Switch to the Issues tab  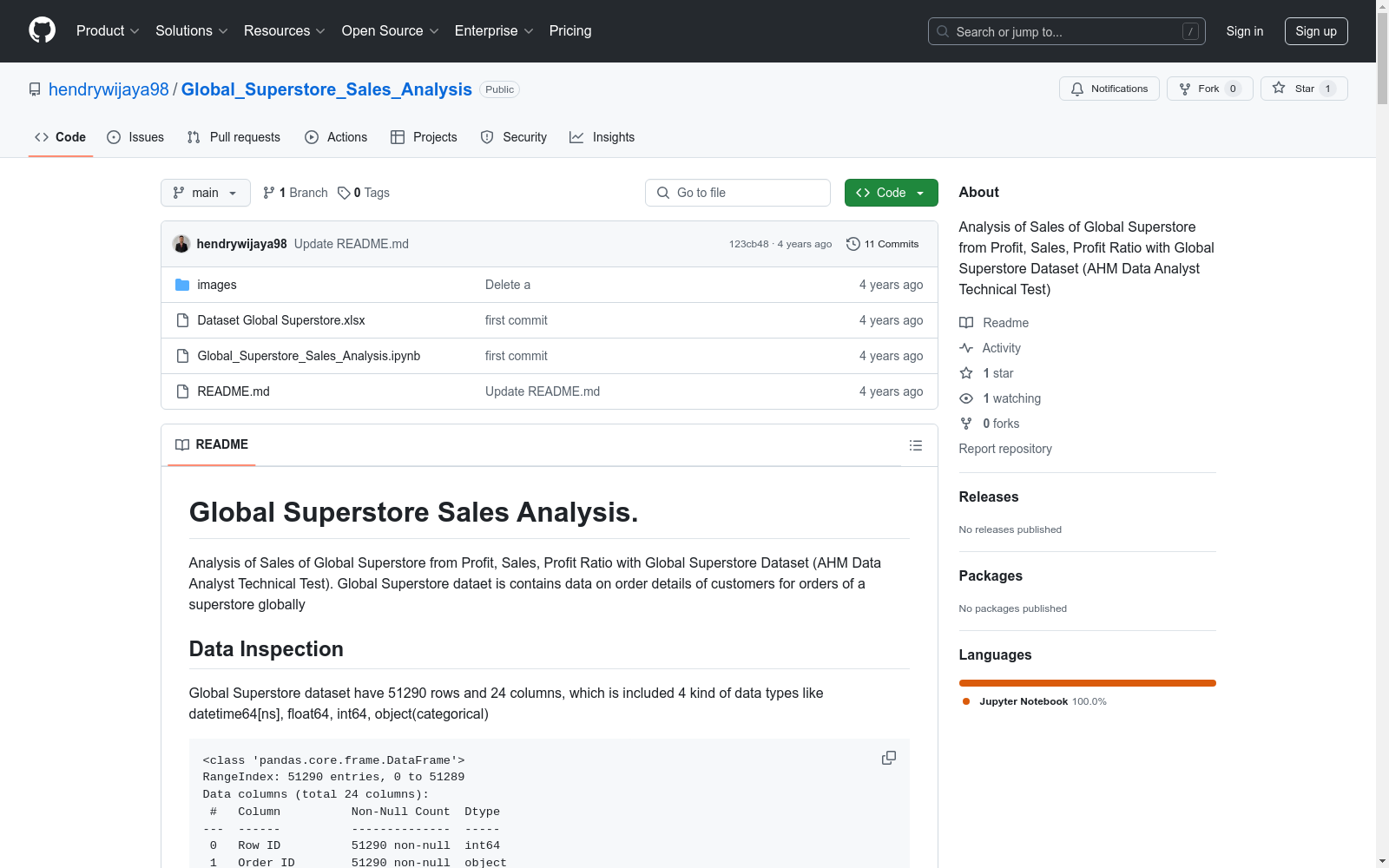click(x=135, y=137)
